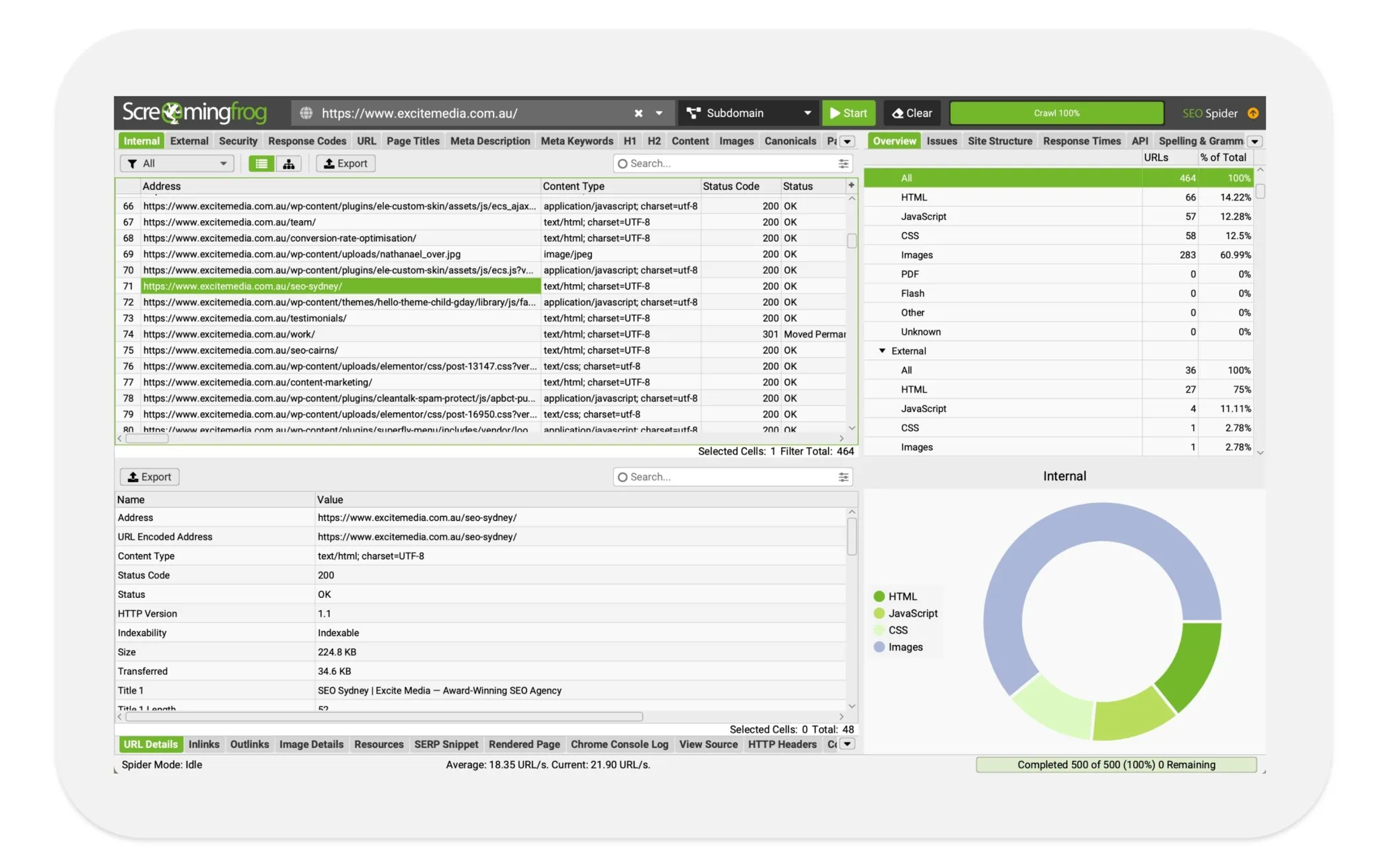The height and width of the screenshot is (868, 1379).
Task: Open the Rendered Page bottom tab
Action: [524, 744]
